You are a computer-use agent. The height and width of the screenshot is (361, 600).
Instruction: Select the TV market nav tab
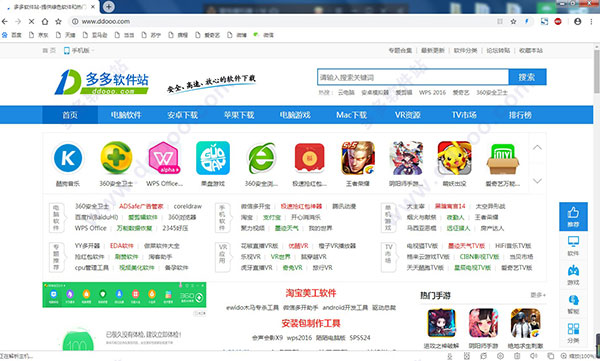click(x=464, y=115)
